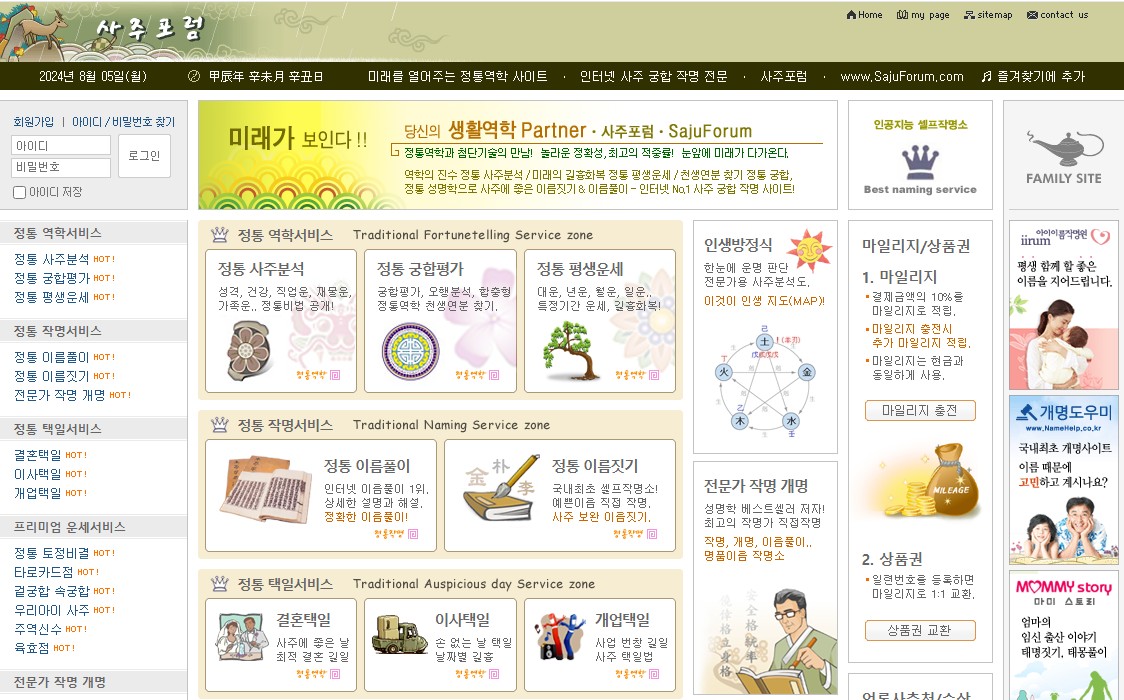Click the 사주포럼 calligraphy logo
Screen dimensions: 1124x700
pos(150,29)
